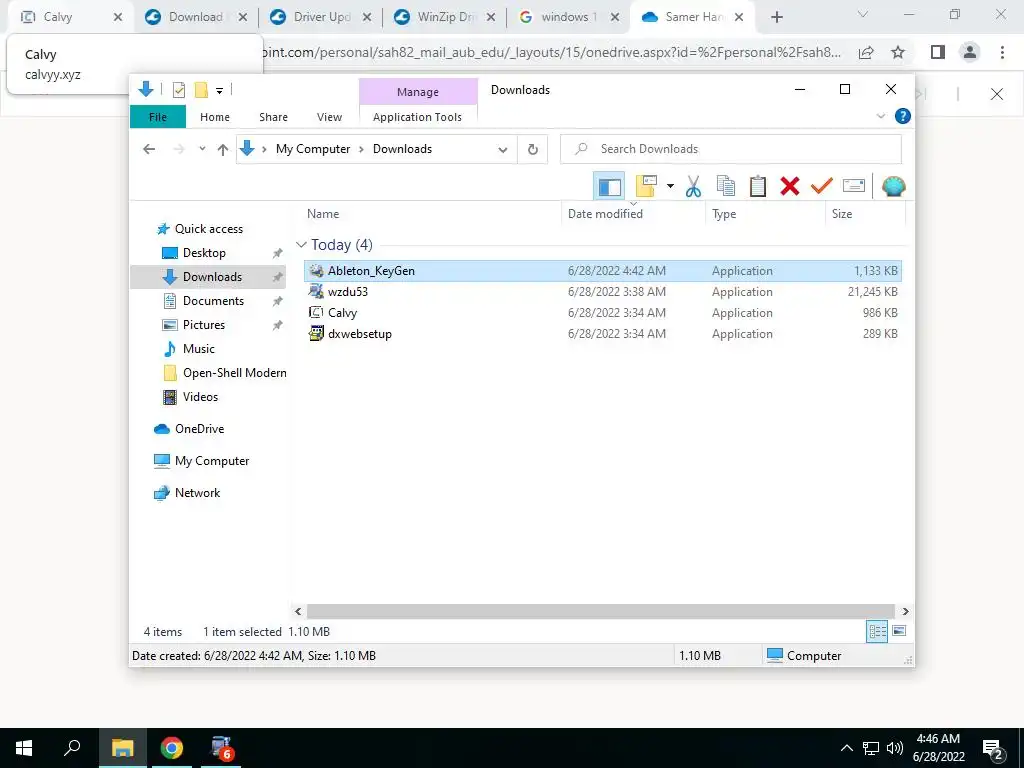The height and width of the screenshot is (768, 1024).
Task: Click My Computer in the address breadcrumb
Action: pyautogui.click(x=313, y=149)
